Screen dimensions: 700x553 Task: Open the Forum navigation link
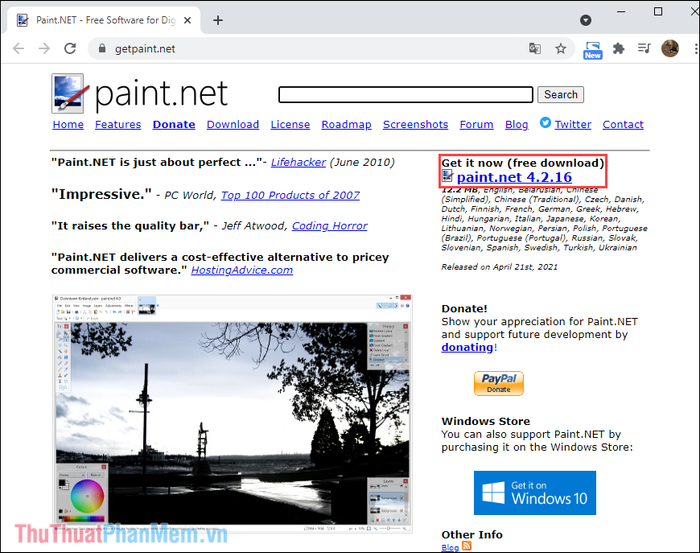coord(476,125)
